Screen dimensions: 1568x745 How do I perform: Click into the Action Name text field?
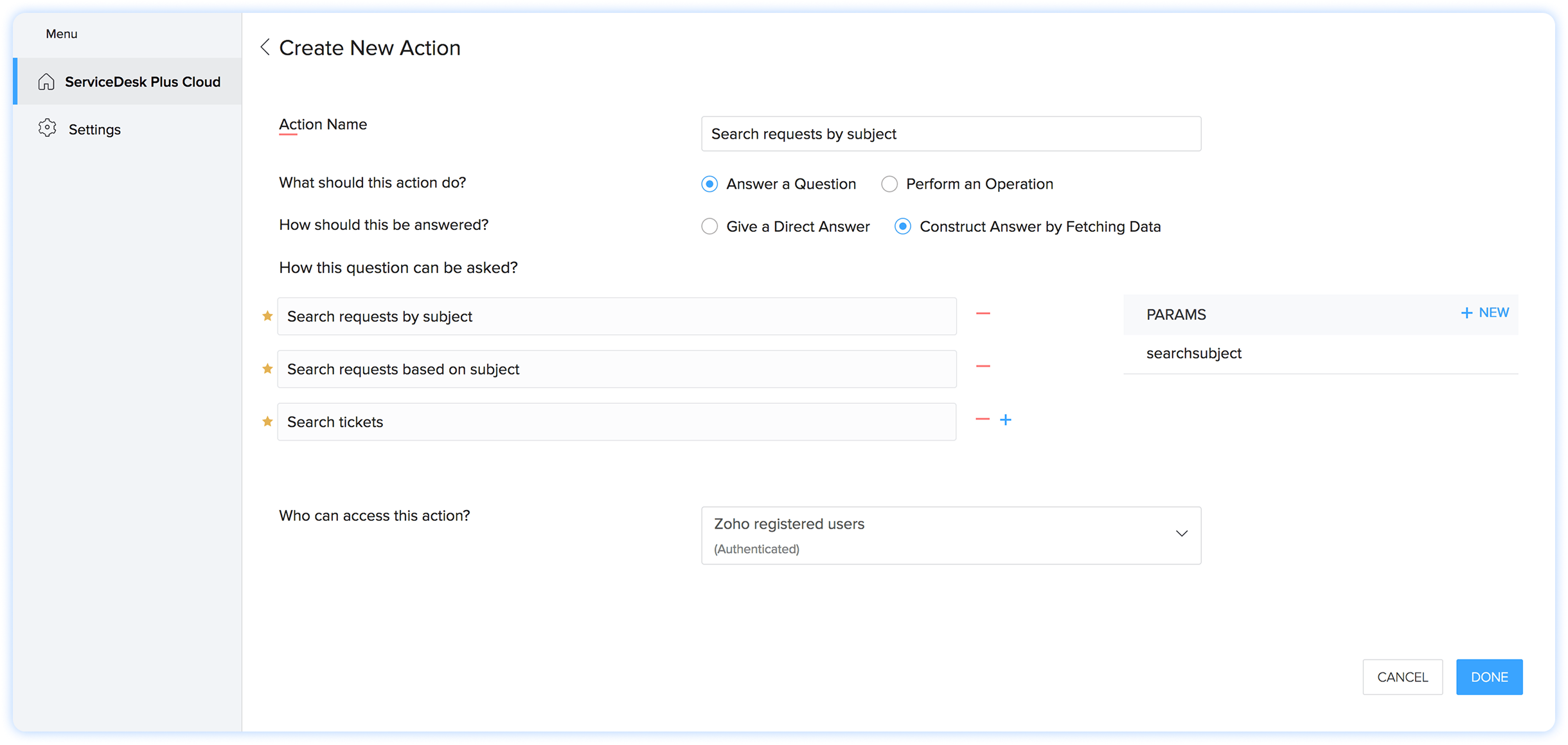950,134
